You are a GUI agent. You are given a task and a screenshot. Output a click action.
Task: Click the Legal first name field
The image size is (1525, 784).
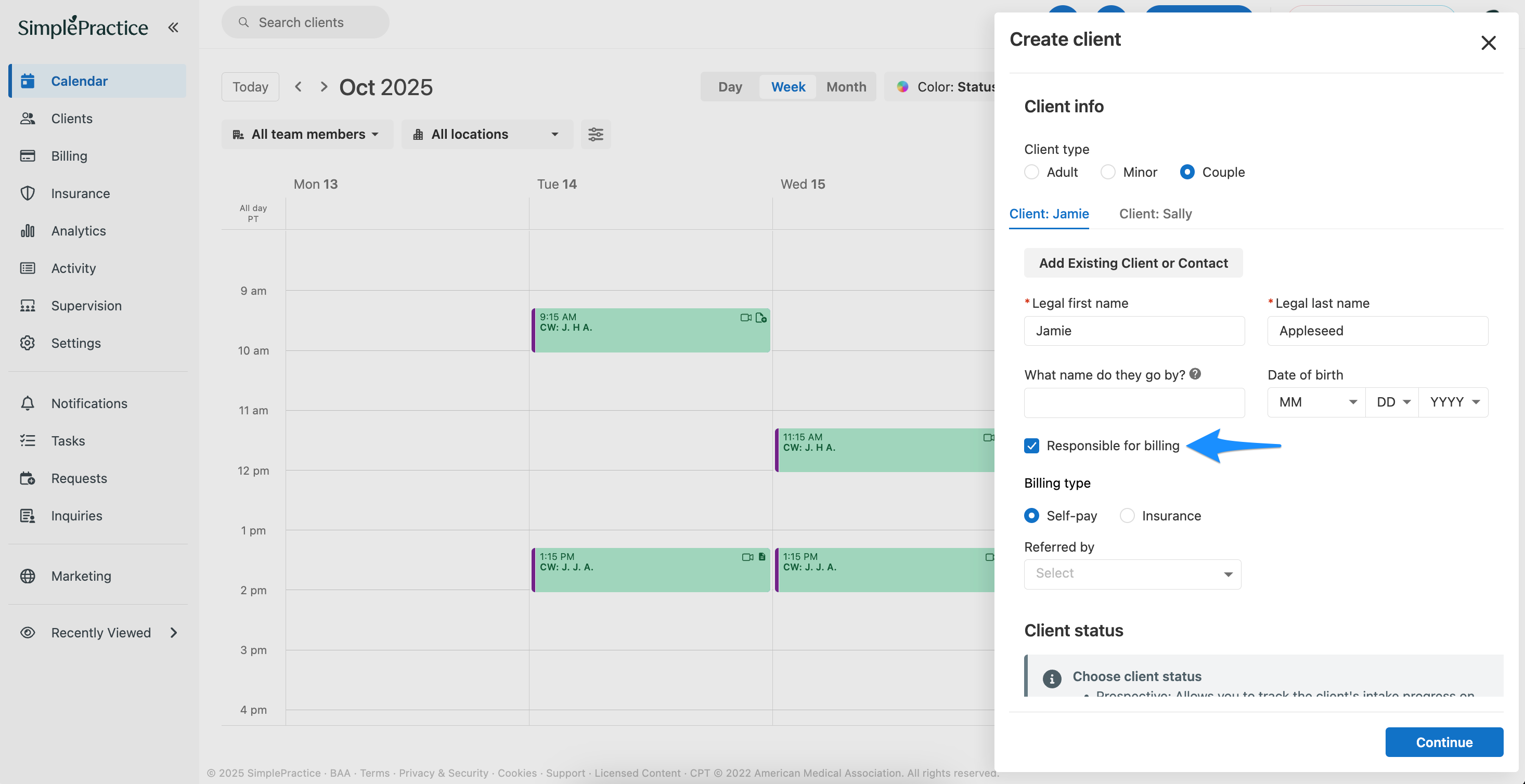pos(1134,331)
